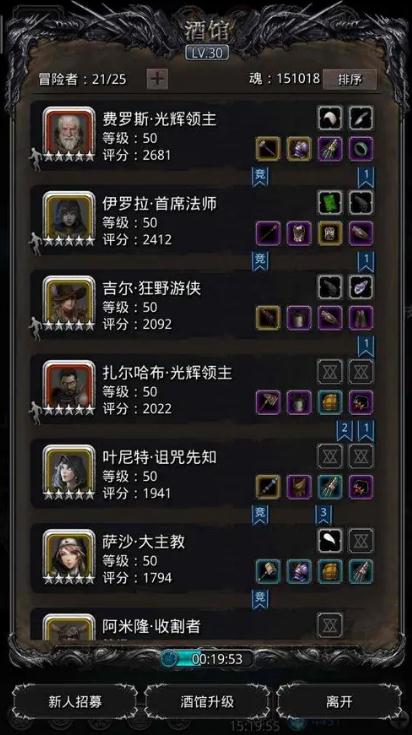The width and height of the screenshot is (412, 735).
Task: Select 萨沙·大主教's white feather item slot
Action: tap(330, 540)
